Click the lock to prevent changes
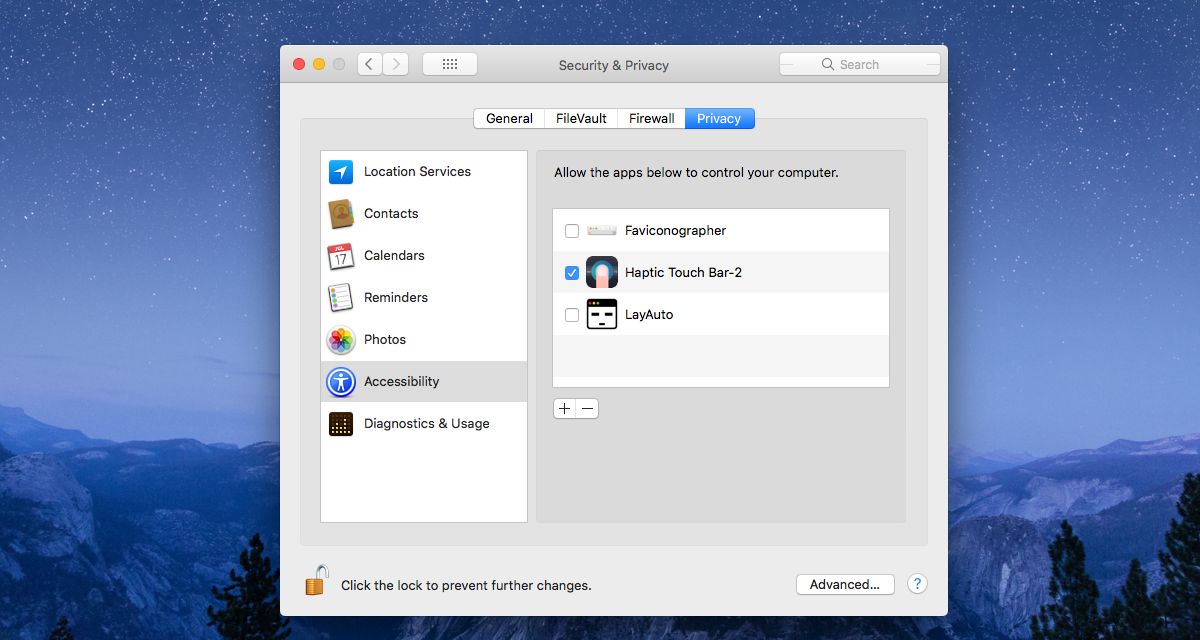Viewport: 1200px width, 640px height. pyautogui.click(x=316, y=580)
